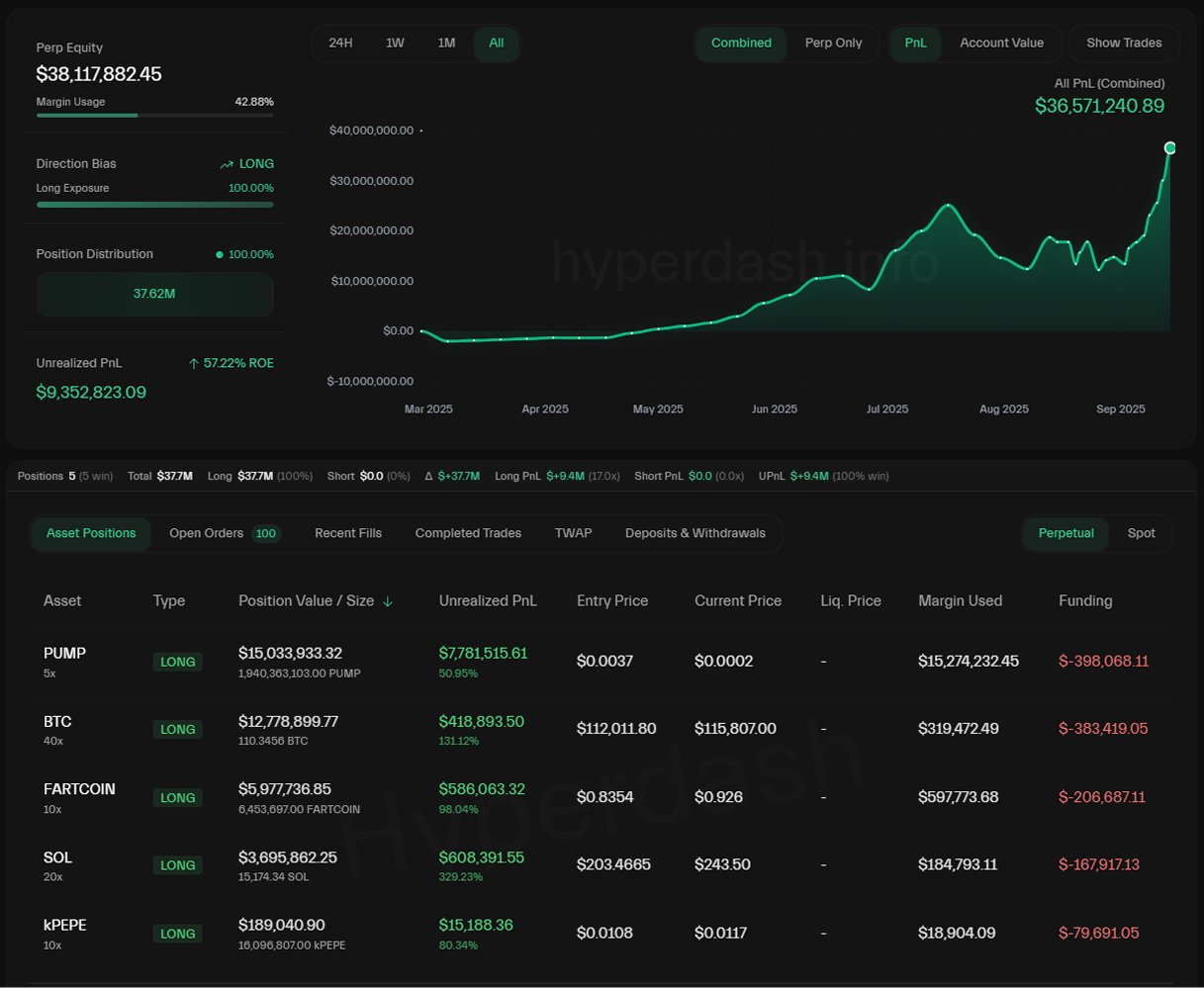Switch positions view to Spot
The image size is (1204, 988).
(x=1141, y=534)
